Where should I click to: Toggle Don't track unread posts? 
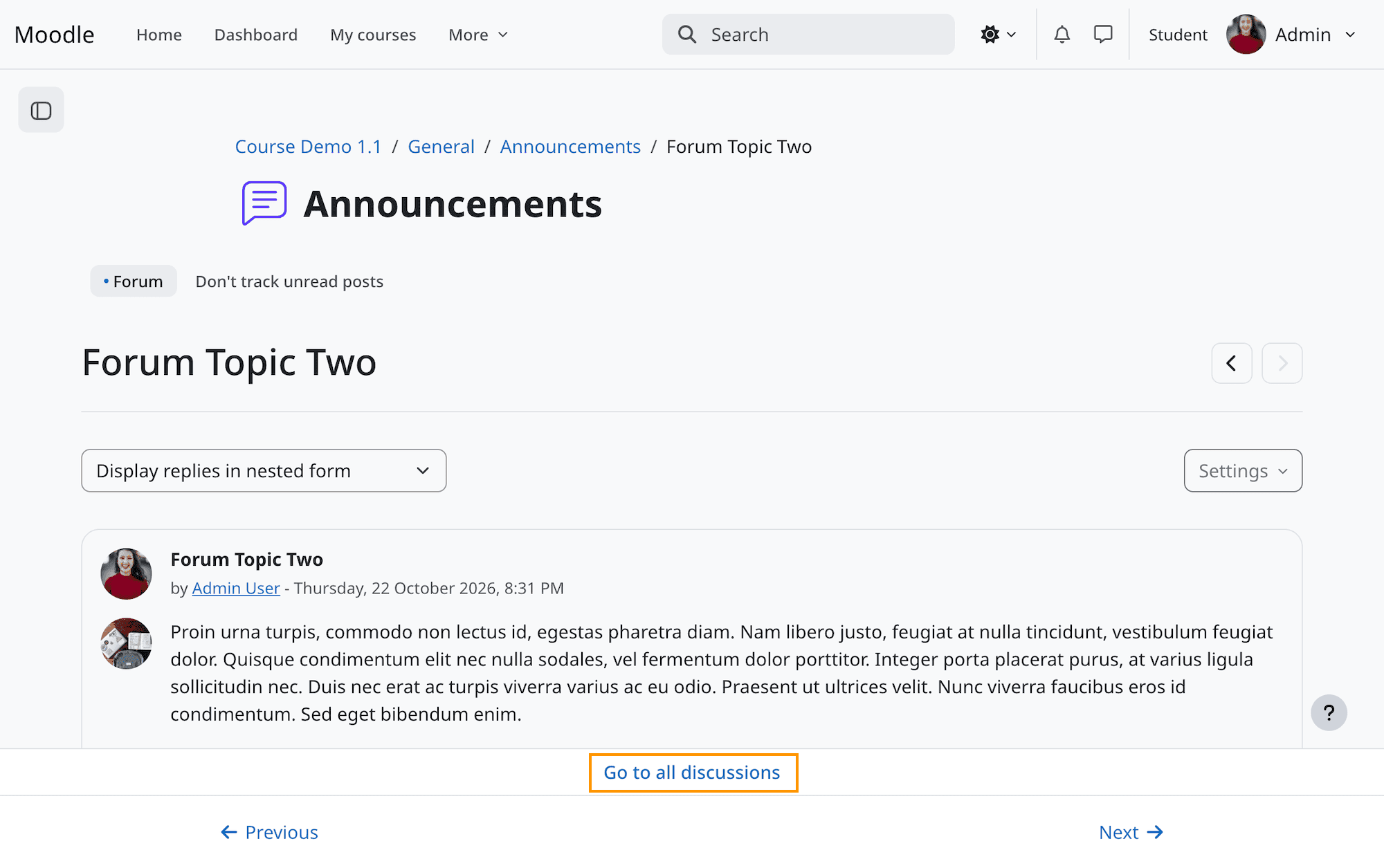[x=289, y=281]
